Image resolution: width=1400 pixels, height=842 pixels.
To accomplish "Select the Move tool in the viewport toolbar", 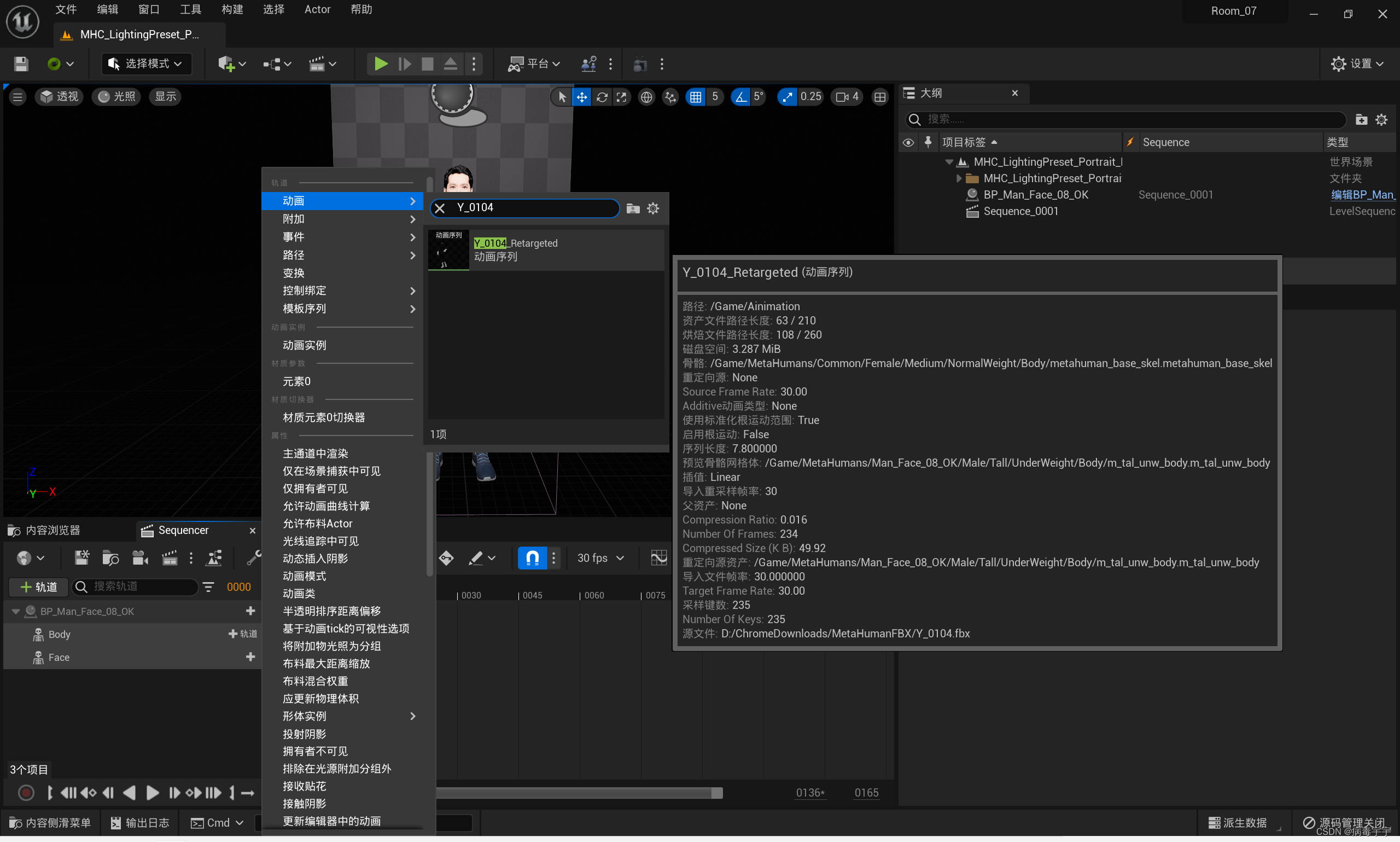I will (582, 96).
